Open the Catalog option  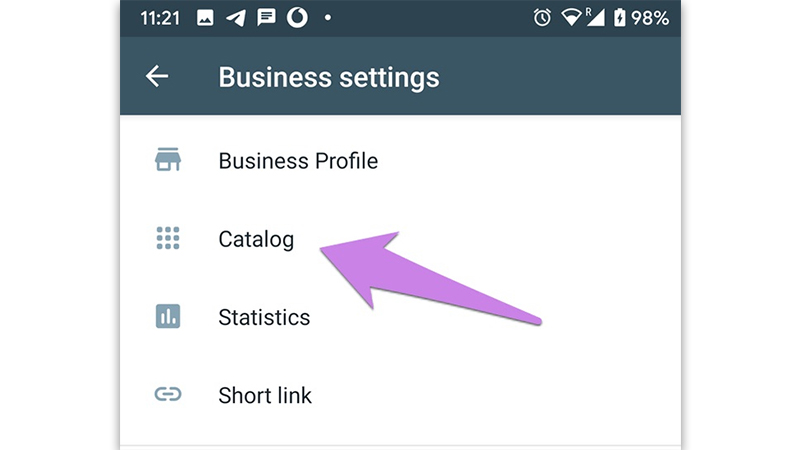(x=256, y=239)
